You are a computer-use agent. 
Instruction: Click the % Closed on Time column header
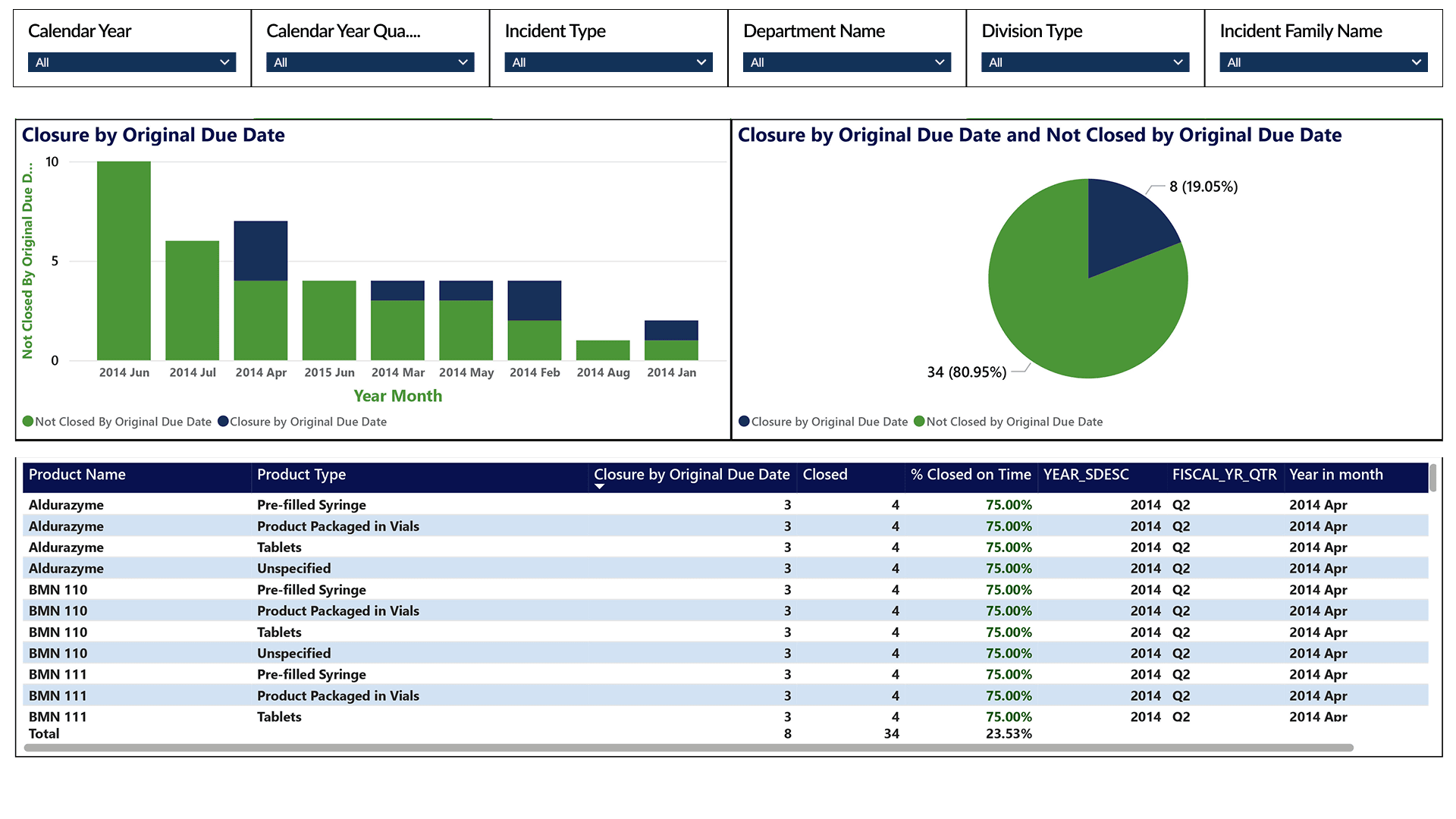(x=971, y=475)
